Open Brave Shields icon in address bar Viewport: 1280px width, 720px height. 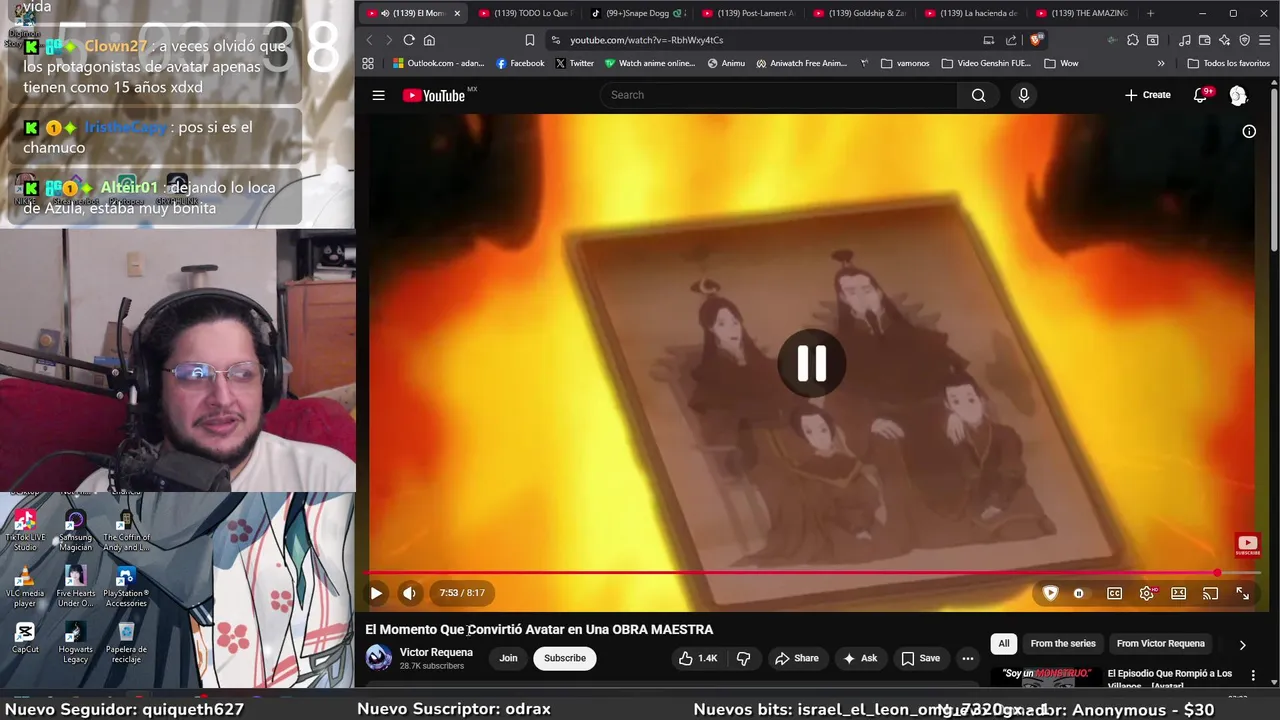pyautogui.click(x=1035, y=40)
